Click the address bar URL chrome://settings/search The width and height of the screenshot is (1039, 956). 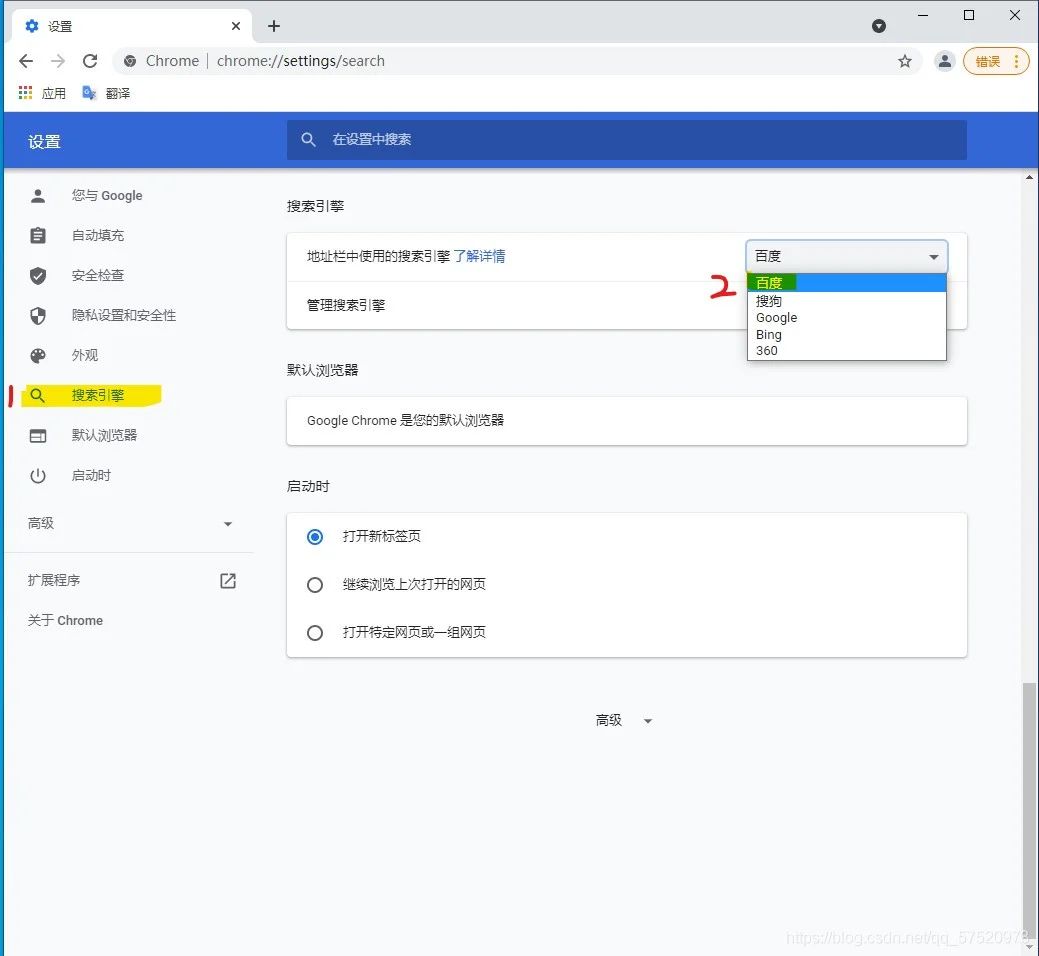click(x=300, y=61)
